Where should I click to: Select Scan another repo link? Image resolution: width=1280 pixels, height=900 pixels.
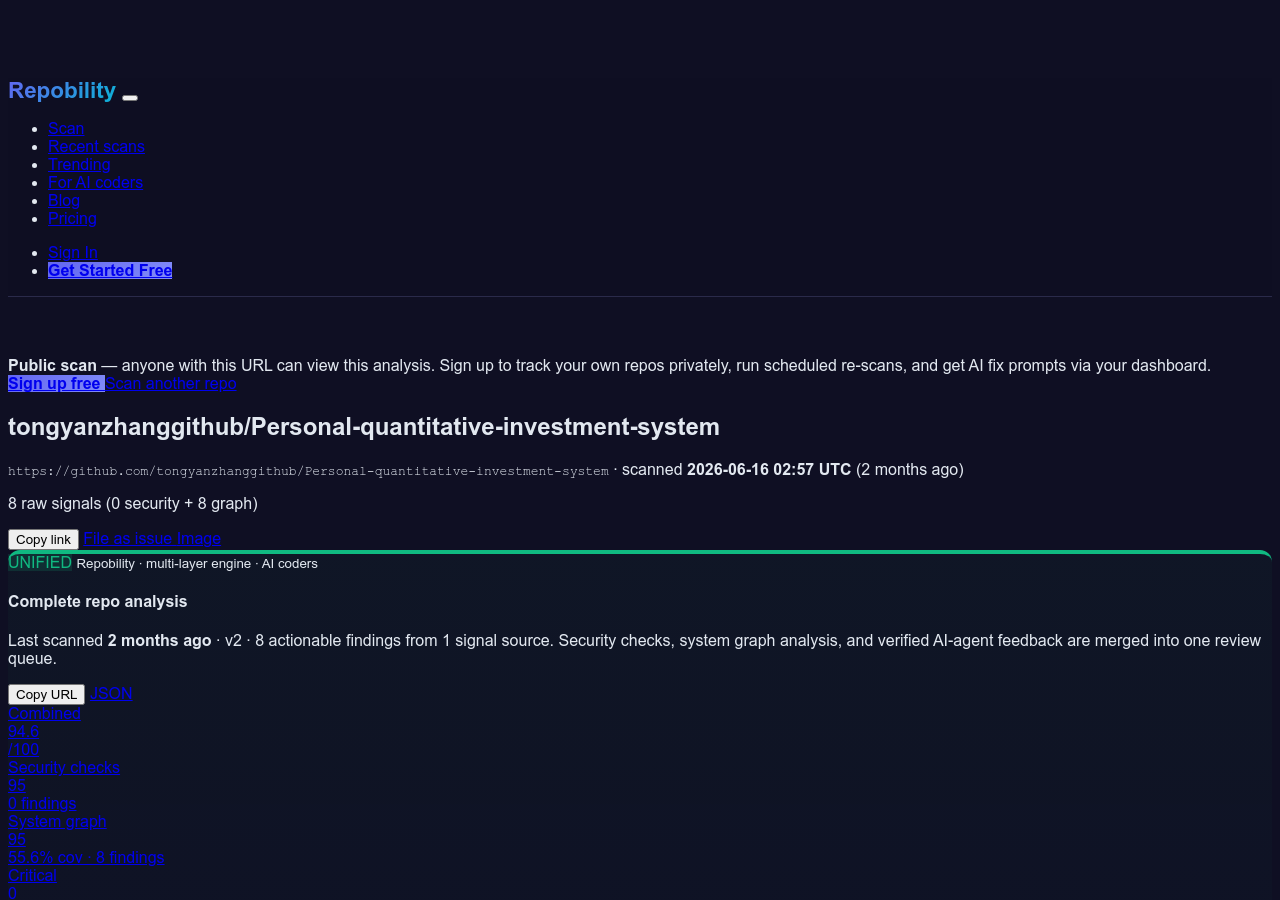click(x=171, y=383)
